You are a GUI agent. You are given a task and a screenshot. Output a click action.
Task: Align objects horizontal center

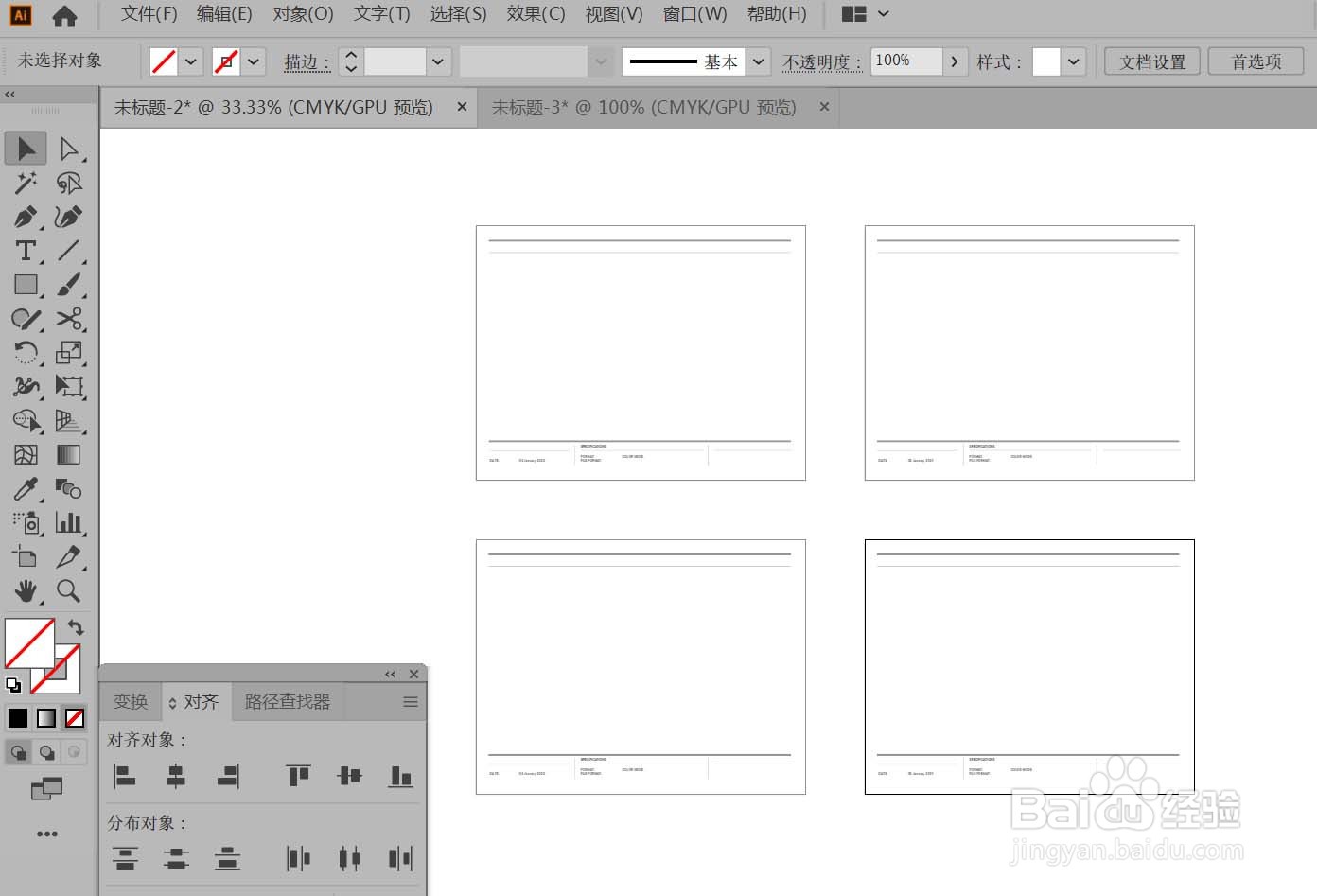click(x=176, y=777)
